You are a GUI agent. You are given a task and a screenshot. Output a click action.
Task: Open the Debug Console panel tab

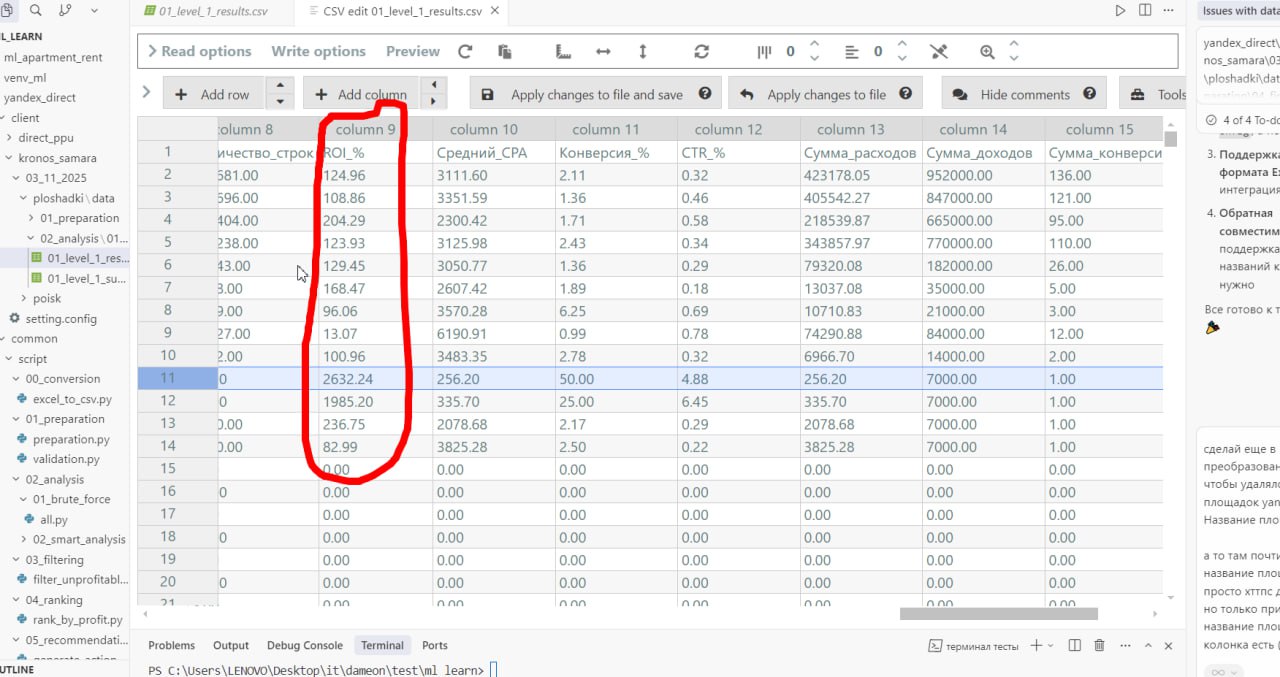pos(304,646)
